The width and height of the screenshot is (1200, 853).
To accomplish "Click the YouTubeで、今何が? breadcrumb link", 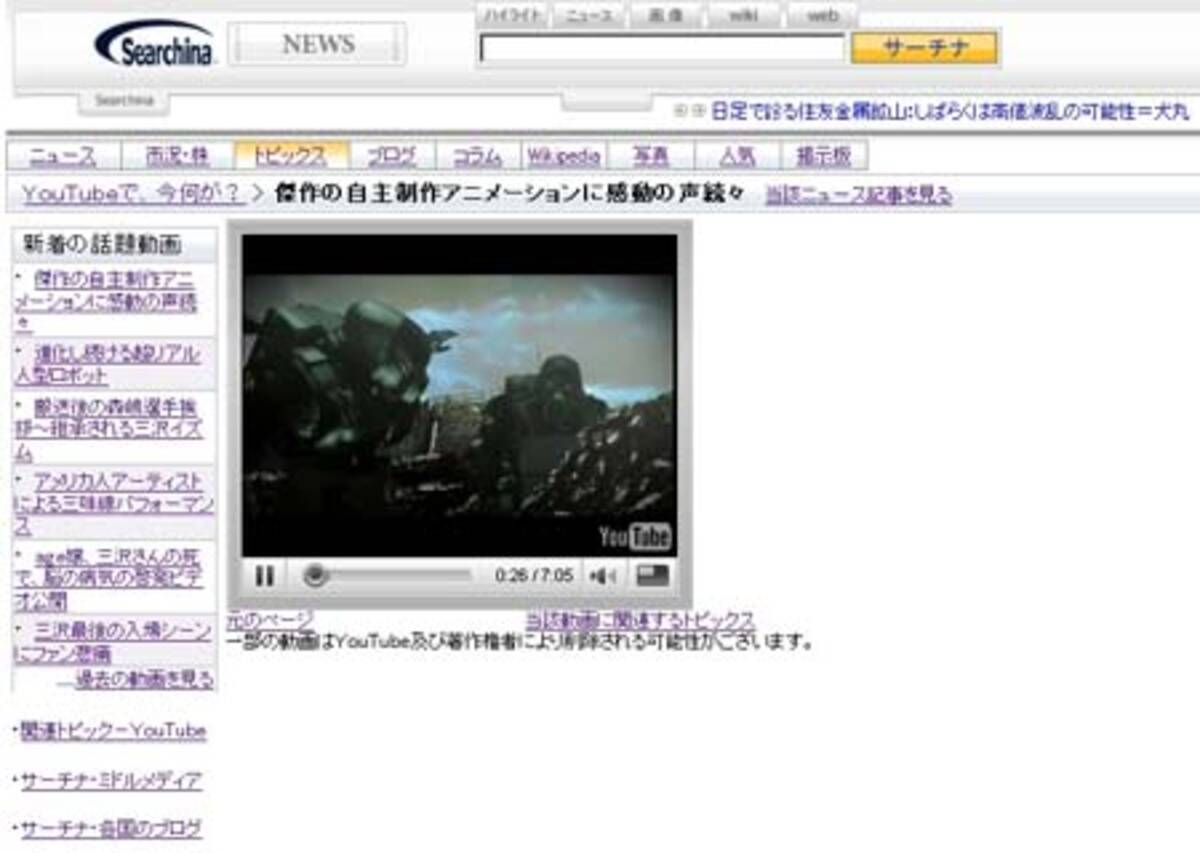I will click(x=131, y=194).
